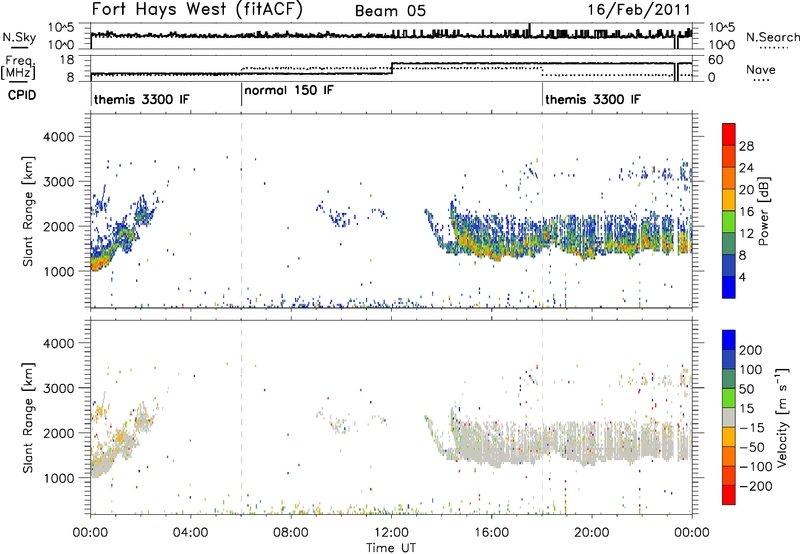800x554 pixels.
Task: Click '4000' on the power panel range axis
Action: click(x=58, y=137)
